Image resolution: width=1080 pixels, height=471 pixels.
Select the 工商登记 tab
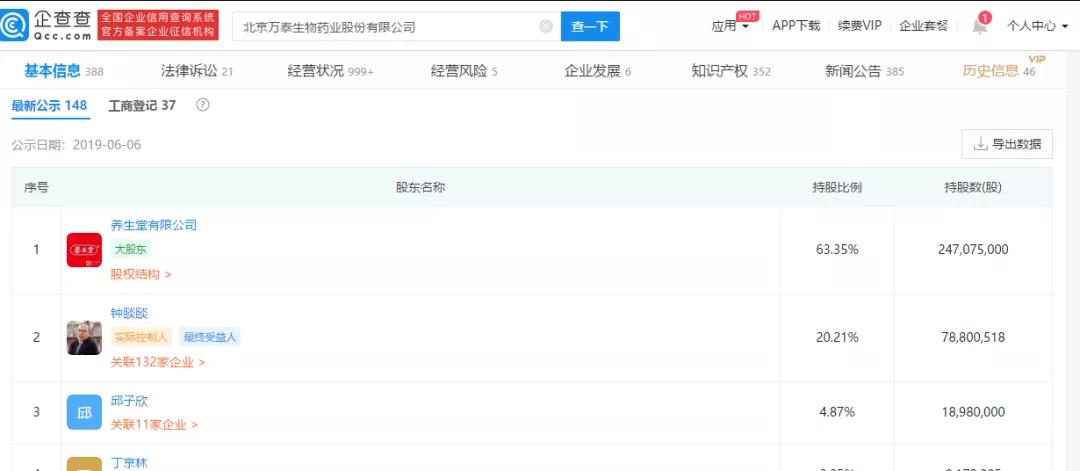tap(142, 105)
